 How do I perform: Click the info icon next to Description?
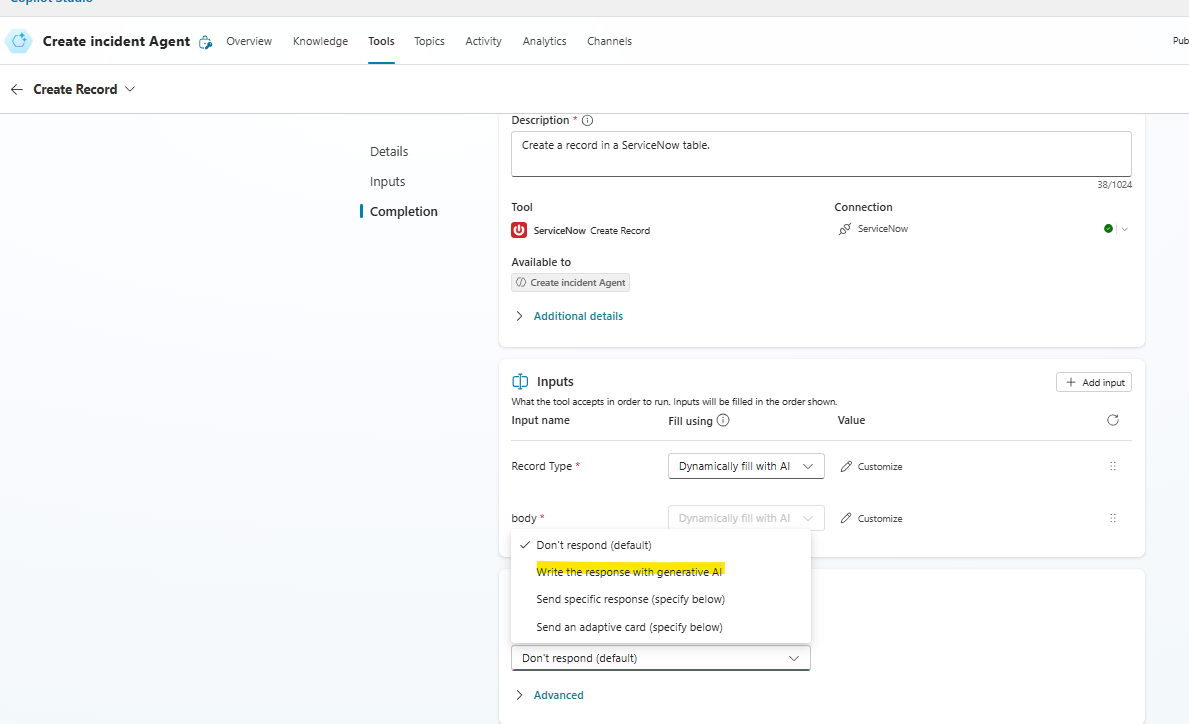587,120
